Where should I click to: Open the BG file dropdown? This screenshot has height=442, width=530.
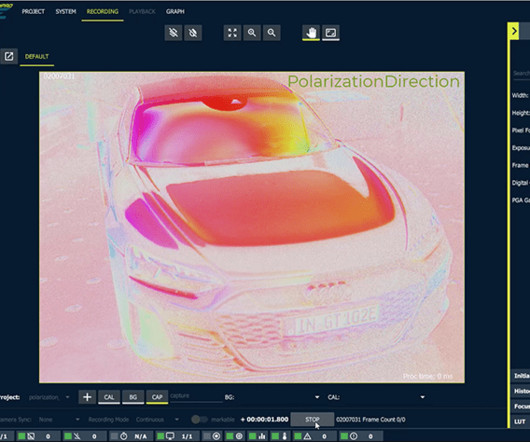(277, 397)
